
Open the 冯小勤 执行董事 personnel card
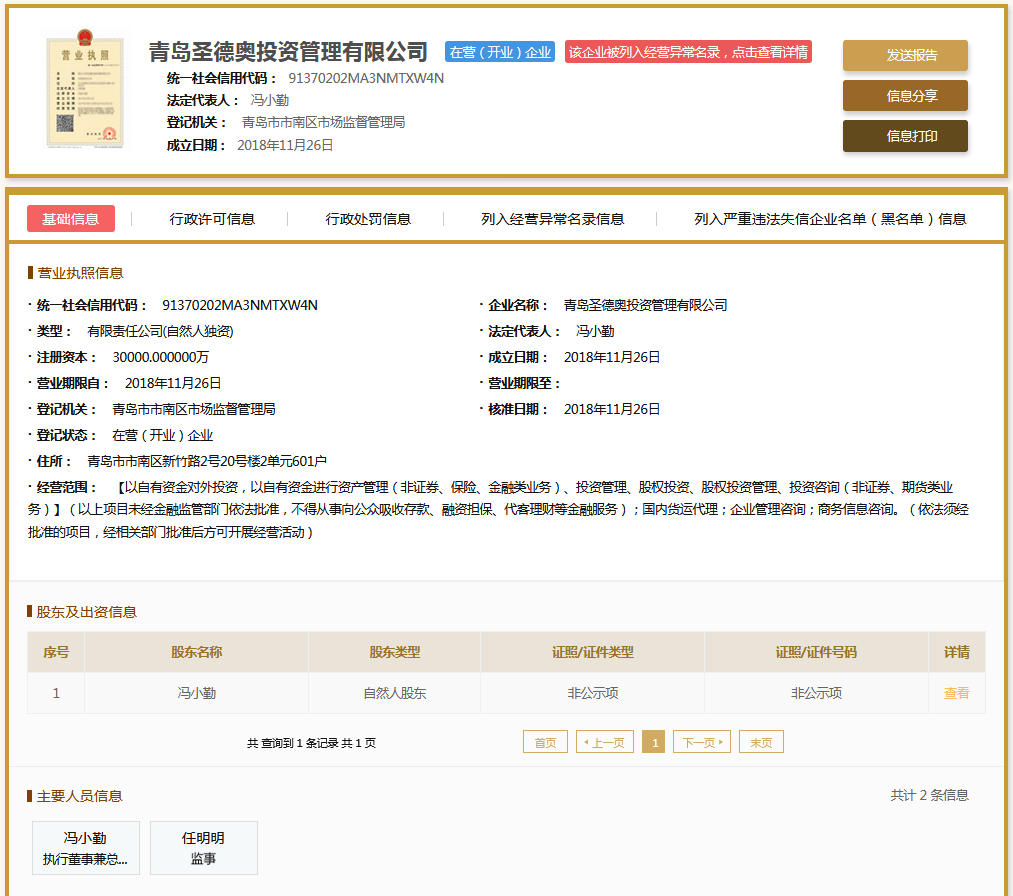(x=85, y=848)
